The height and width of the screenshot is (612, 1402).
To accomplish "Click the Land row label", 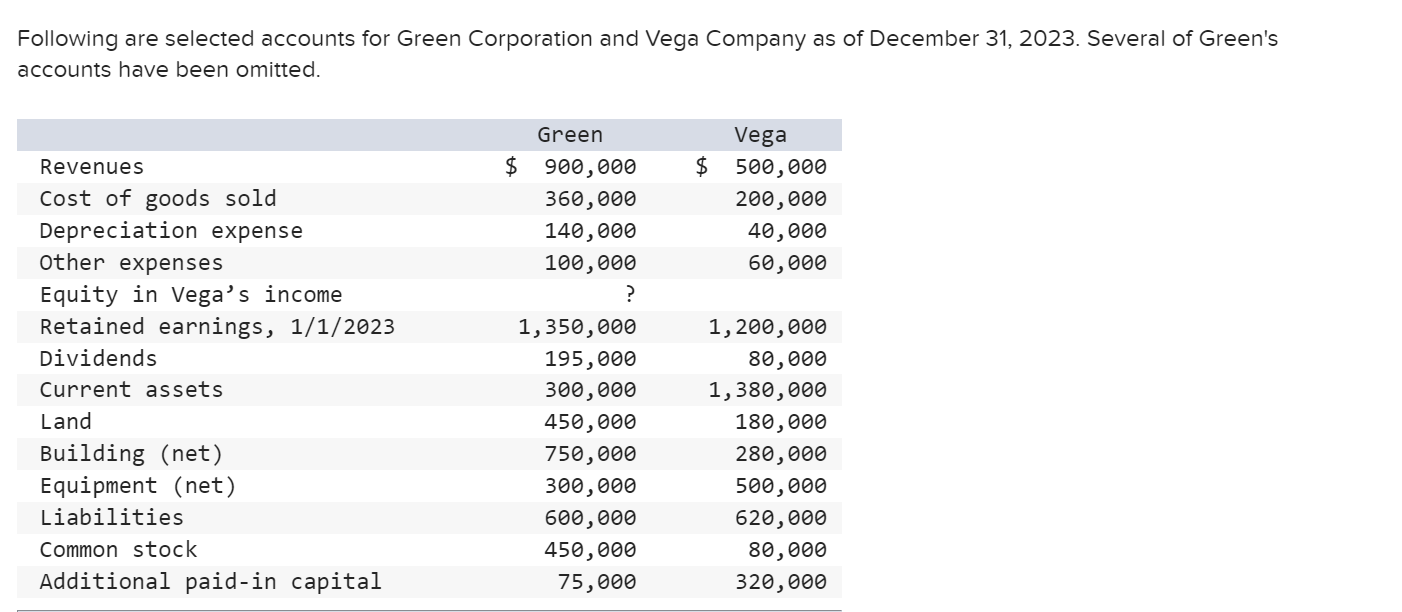I will (x=65, y=422).
